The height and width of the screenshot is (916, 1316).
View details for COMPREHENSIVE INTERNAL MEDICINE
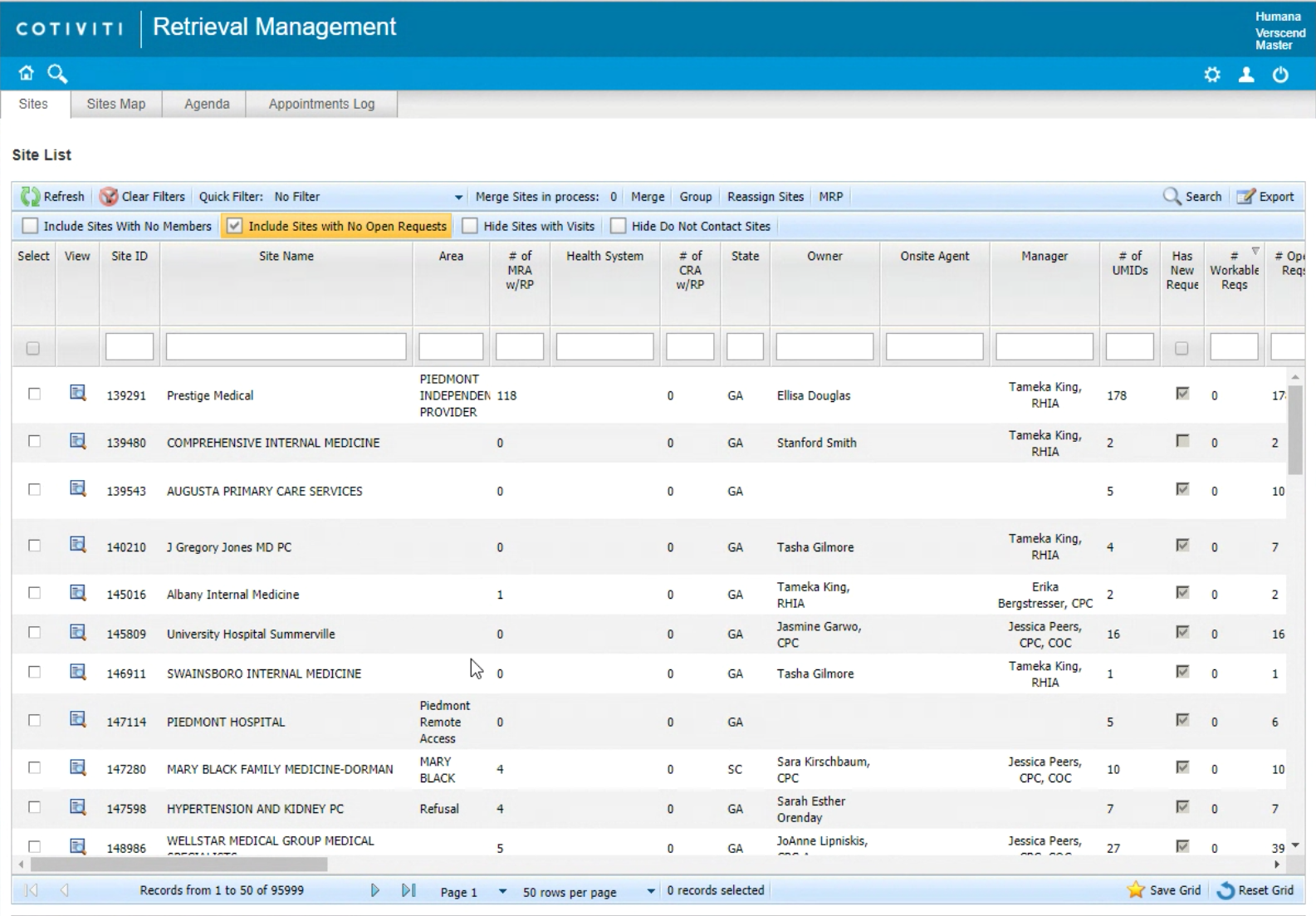click(x=77, y=441)
